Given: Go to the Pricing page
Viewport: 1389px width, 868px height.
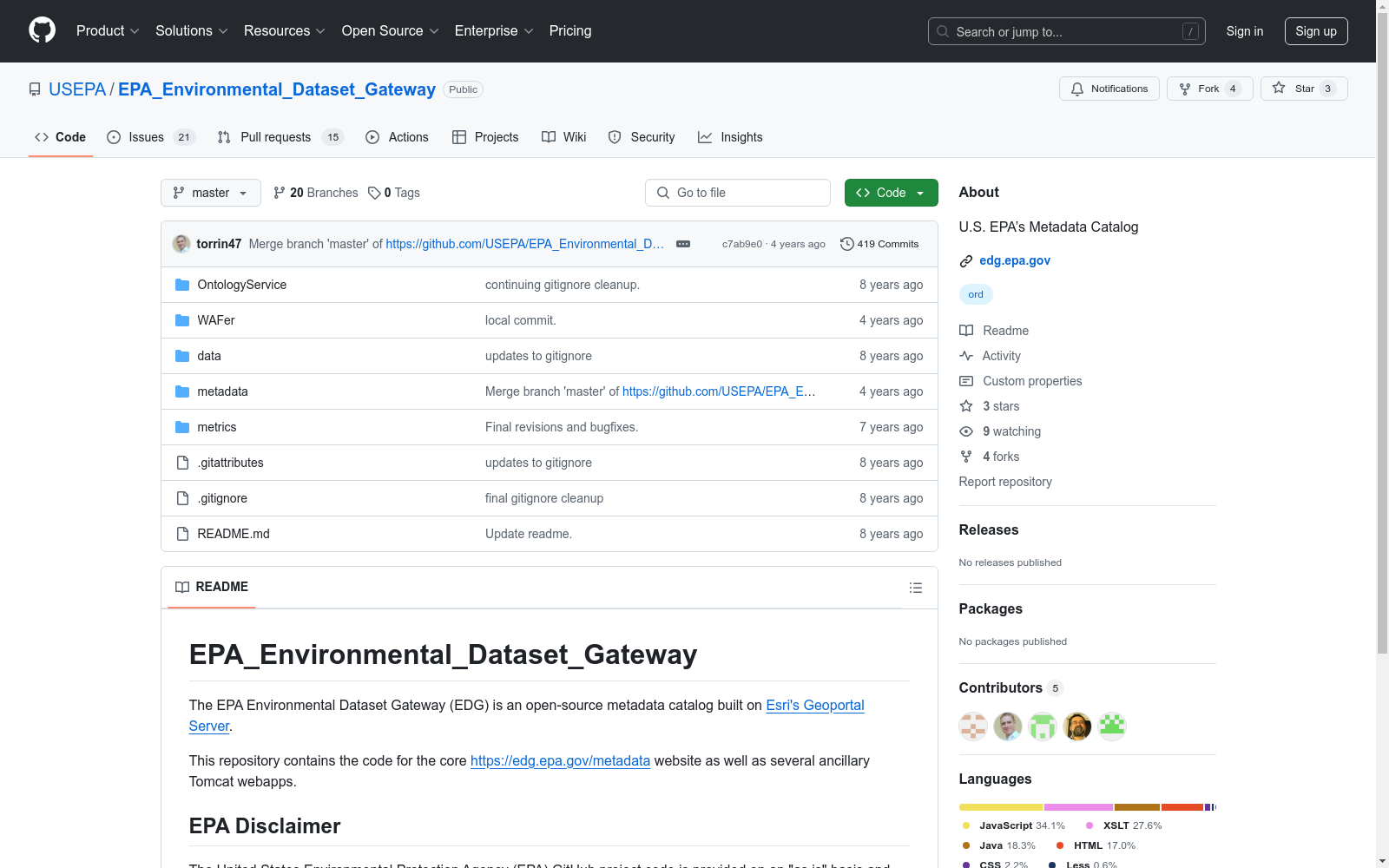Looking at the screenshot, I should (570, 31).
